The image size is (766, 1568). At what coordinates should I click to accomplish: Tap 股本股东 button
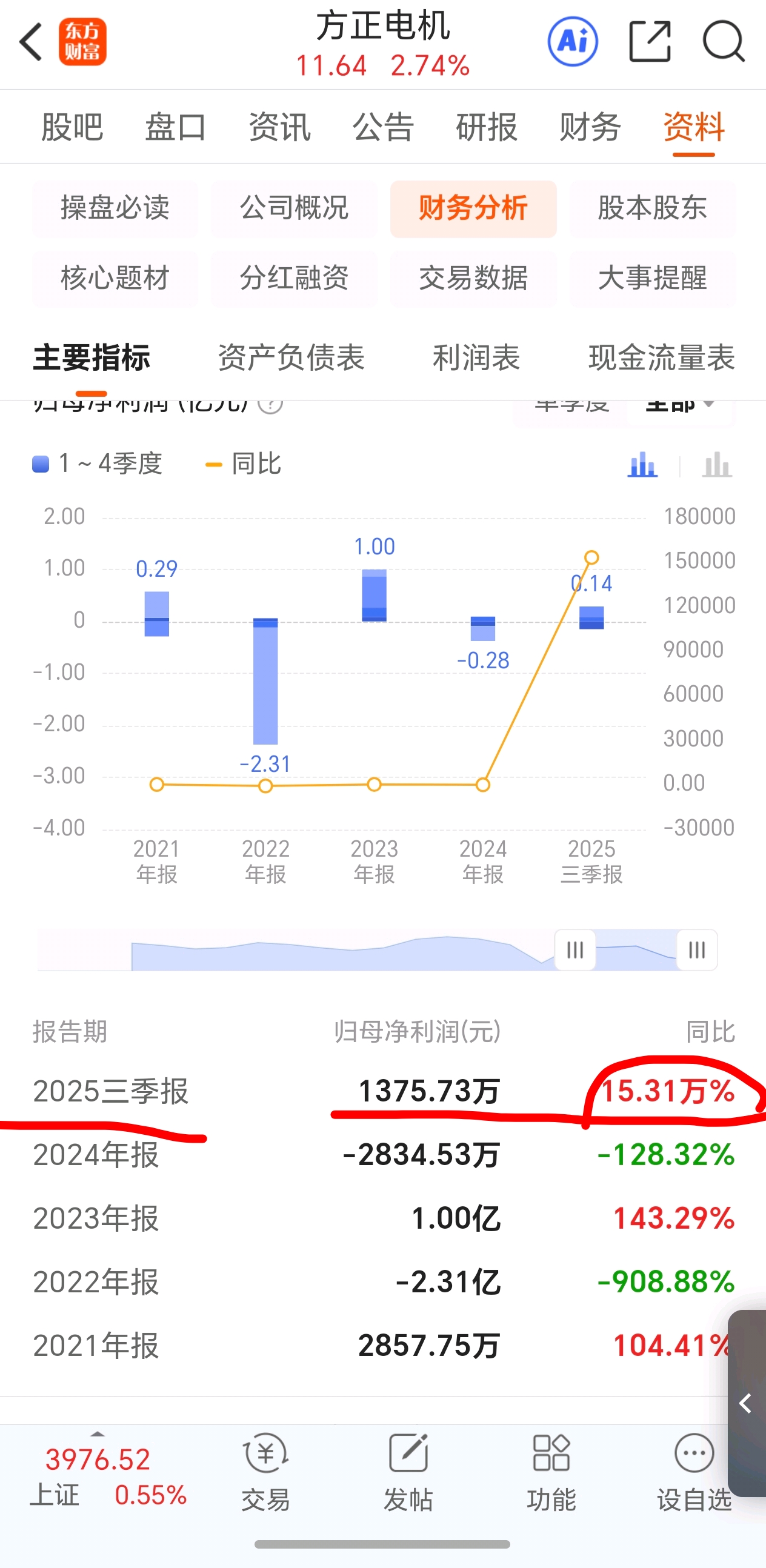pos(652,209)
